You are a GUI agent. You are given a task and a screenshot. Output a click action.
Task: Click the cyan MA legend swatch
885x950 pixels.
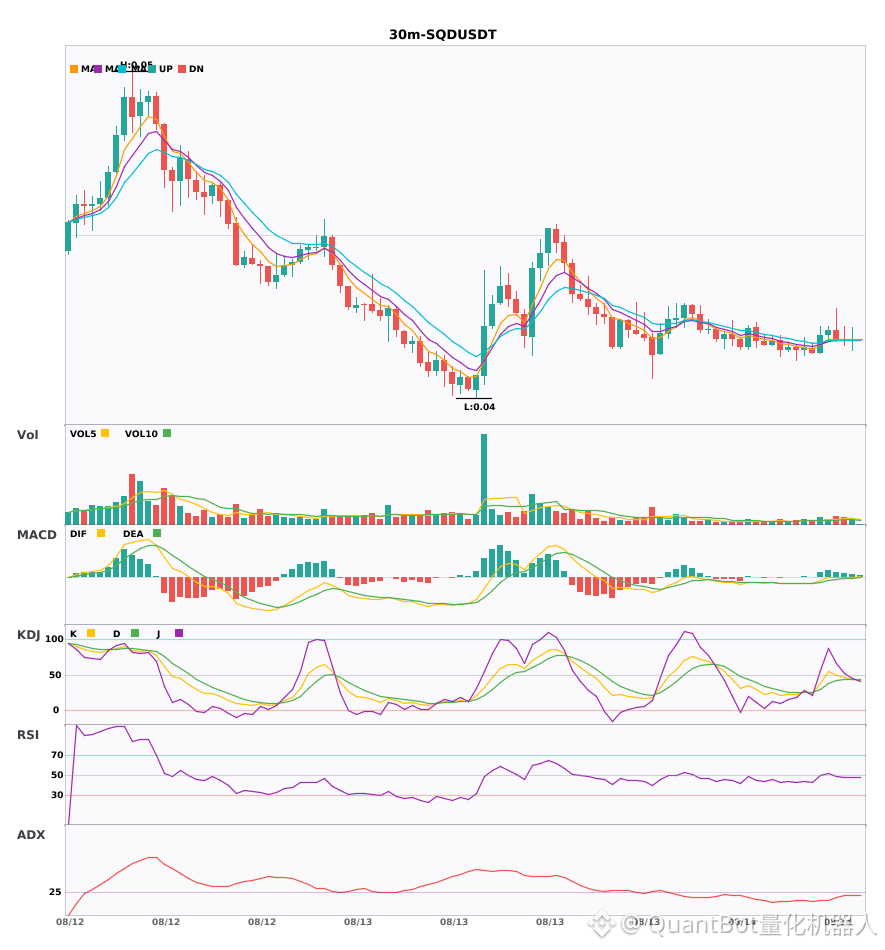click(122, 69)
